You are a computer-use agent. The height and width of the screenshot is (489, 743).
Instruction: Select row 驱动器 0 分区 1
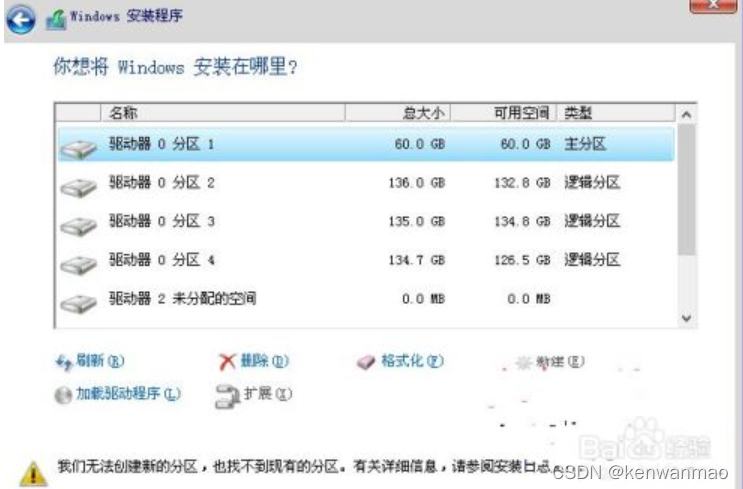click(x=366, y=144)
